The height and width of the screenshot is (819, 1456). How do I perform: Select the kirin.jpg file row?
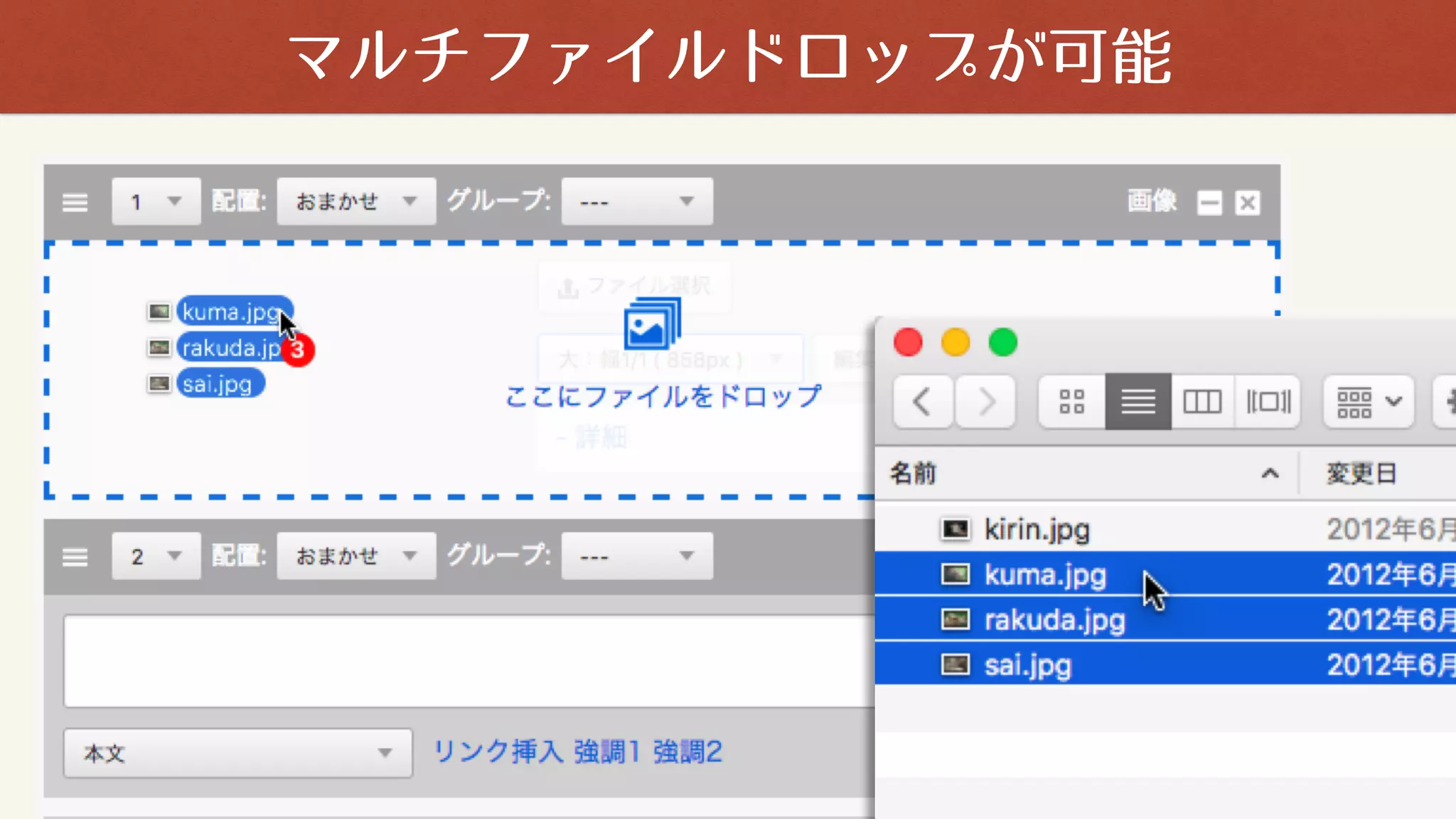(1165, 530)
